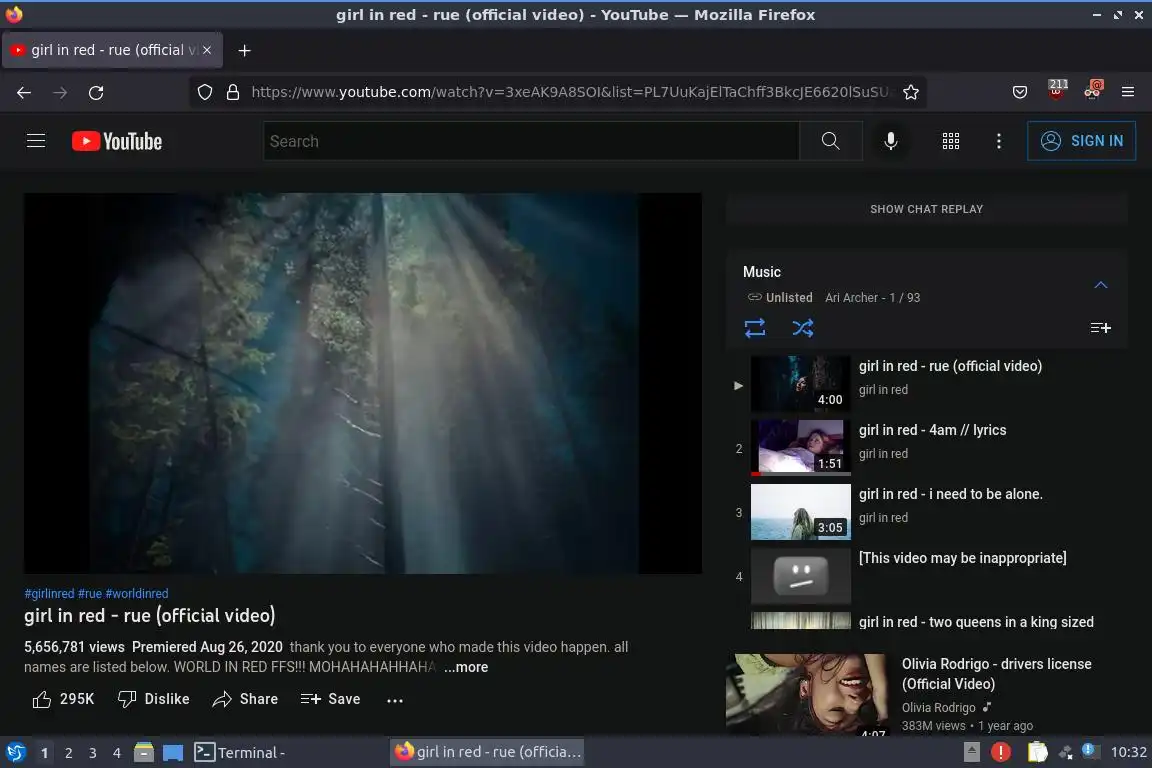This screenshot has width=1152, height=768.
Task: Expand description with ...more
Action: 466,667
